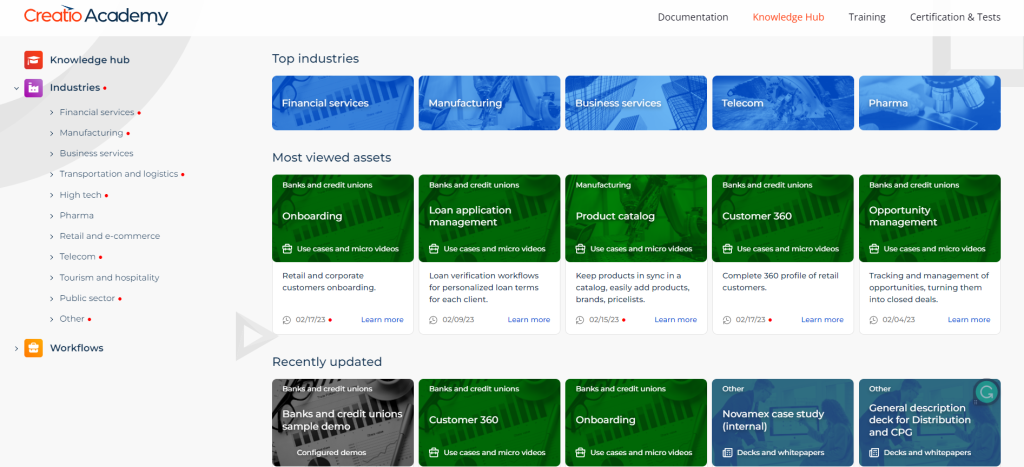
Task: Click the briefcase icon on the Recently updated Customer 360 card
Action: pyautogui.click(x=434, y=453)
